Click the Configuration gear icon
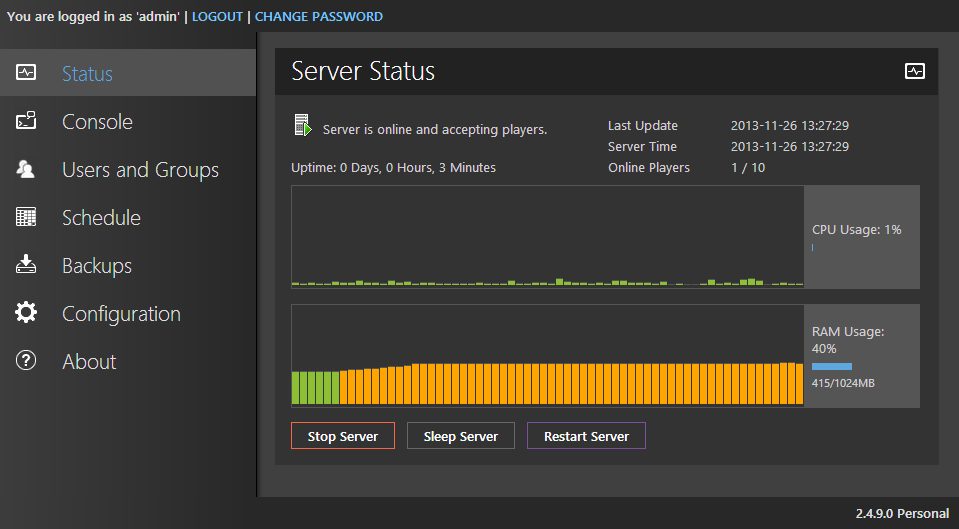The width and height of the screenshot is (959, 529). [26, 313]
